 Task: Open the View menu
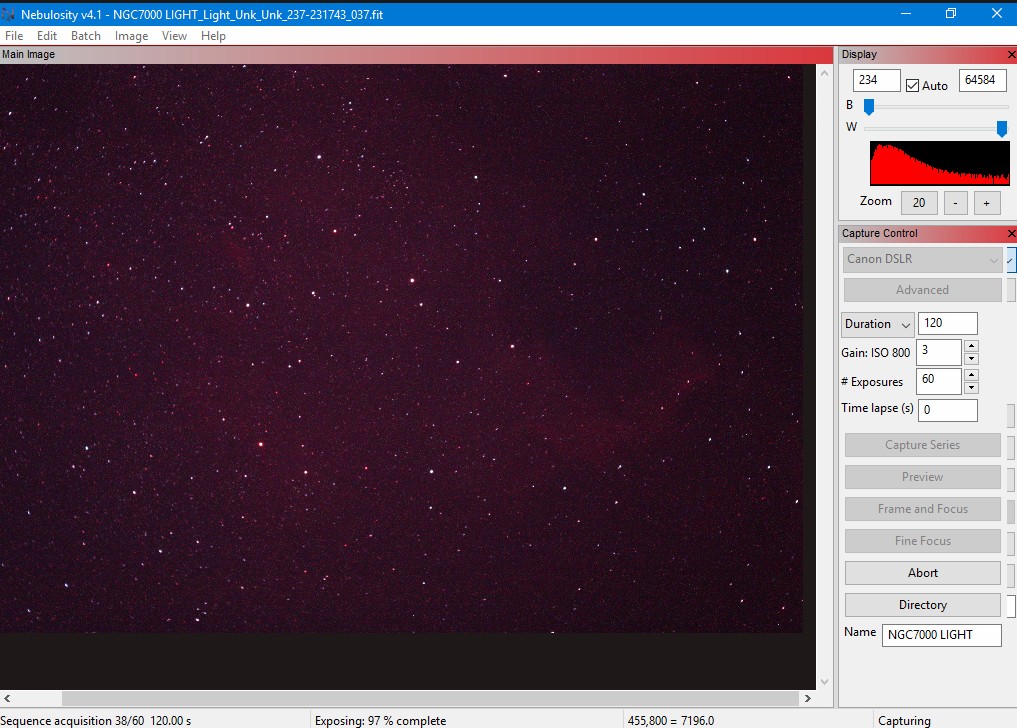174,36
